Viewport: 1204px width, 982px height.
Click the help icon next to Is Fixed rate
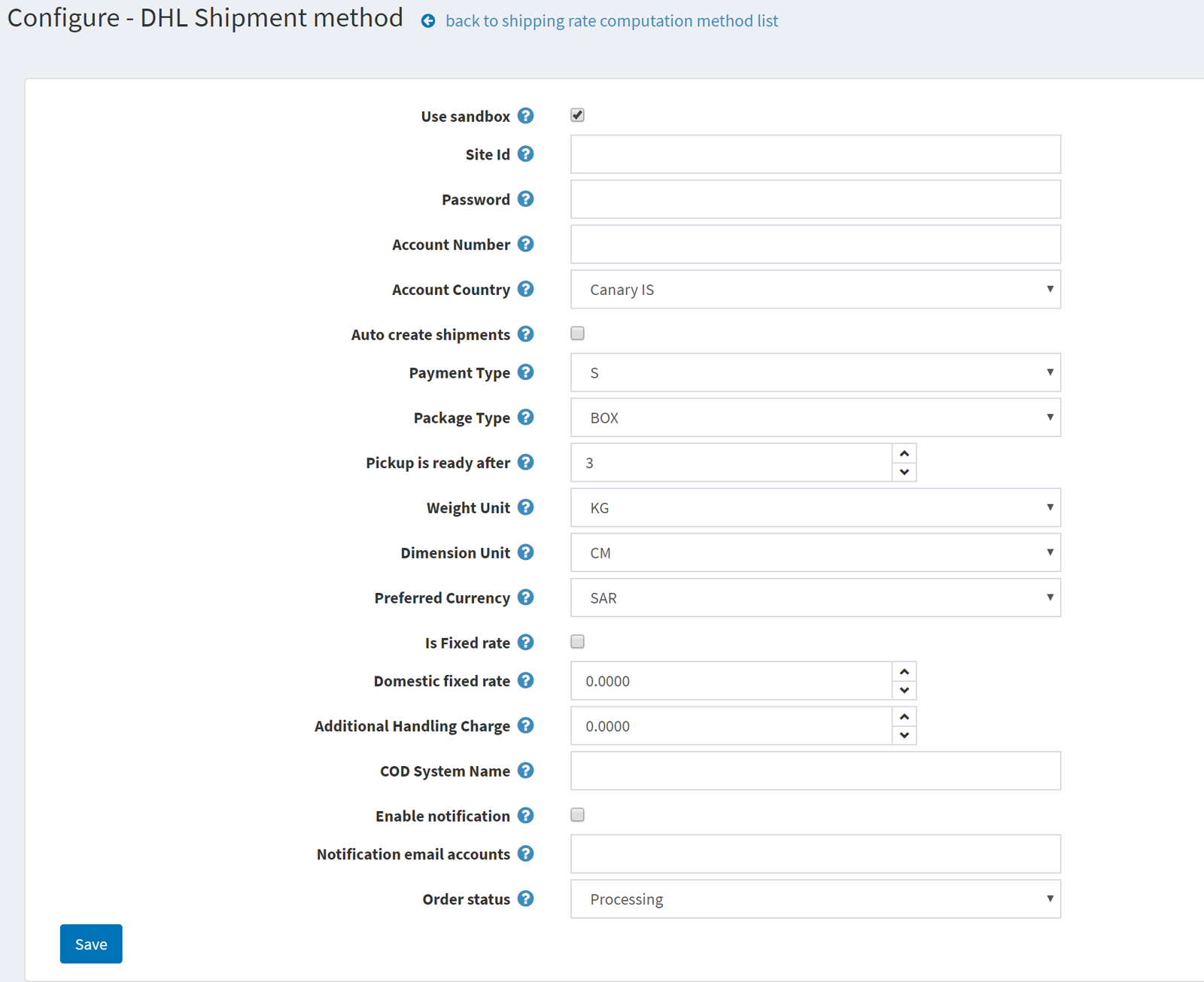[x=526, y=643]
